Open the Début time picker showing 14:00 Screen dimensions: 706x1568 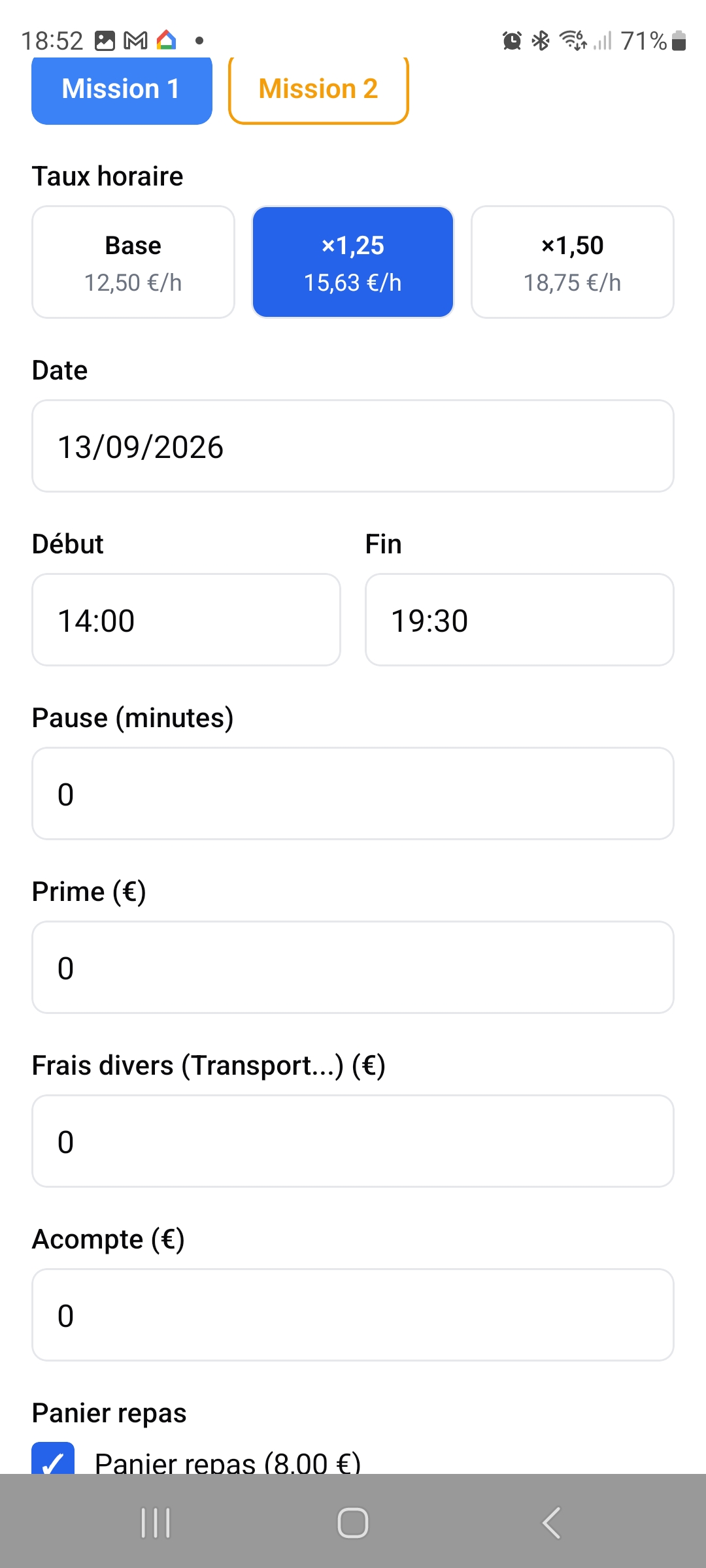click(186, 620)
